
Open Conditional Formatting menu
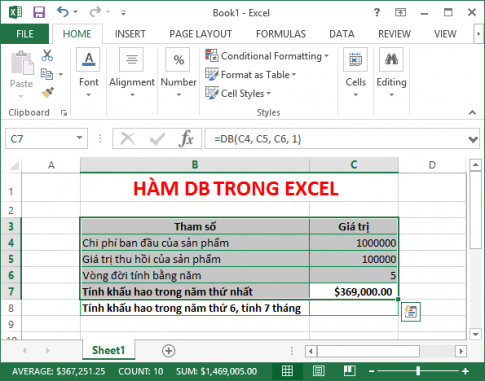267,56
